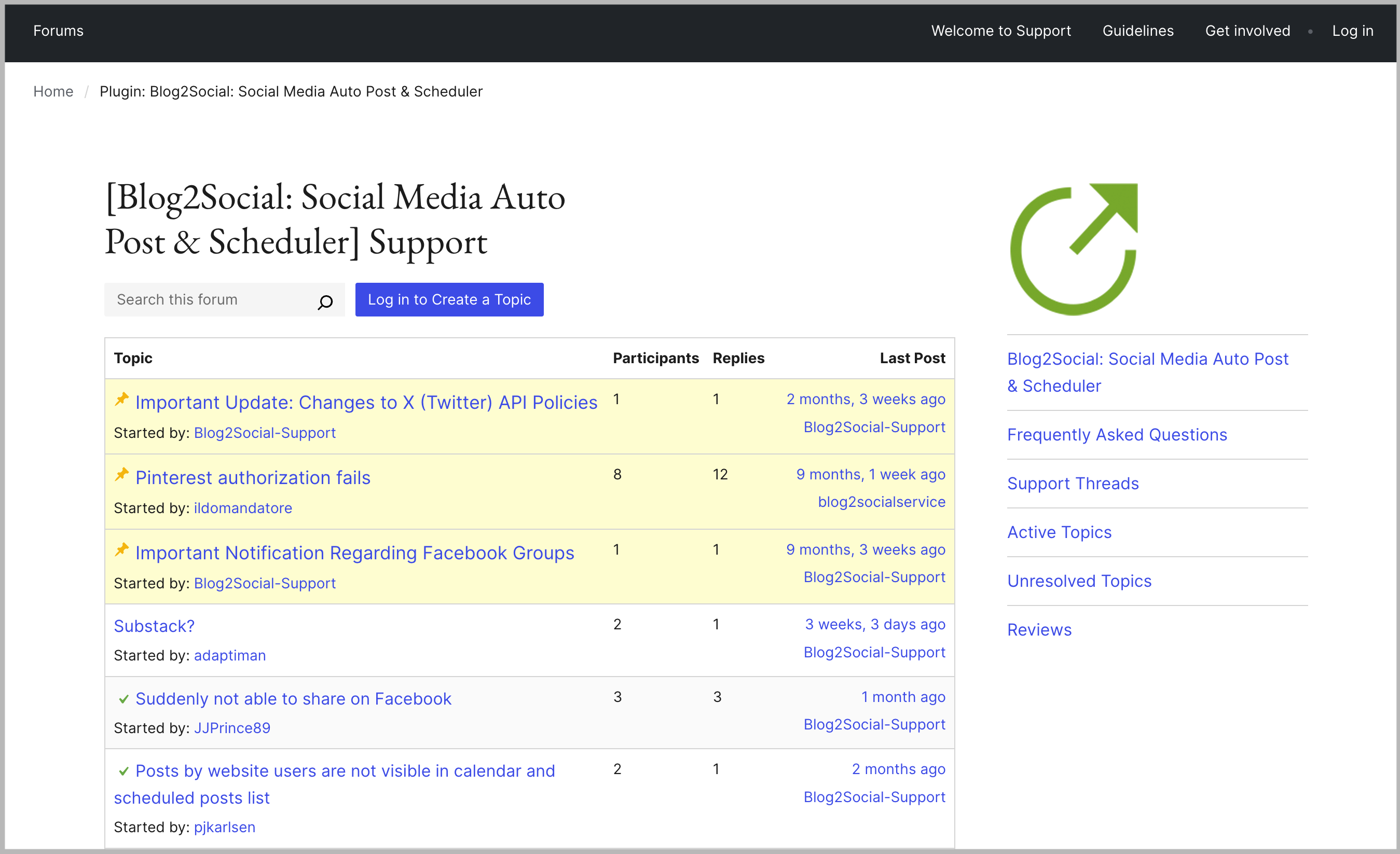Open pjkarlsen user profile
The width and height of the screenshot is (1400, 854).
coord(225,828)
